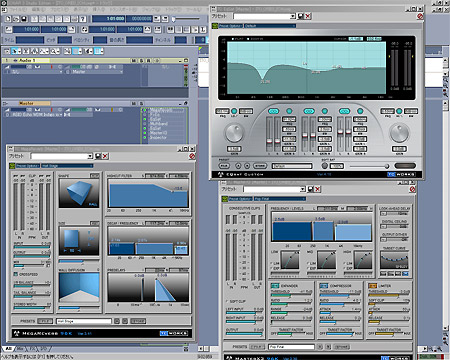Screen dimensions: 450x360
Task: Mute the Master bus with M button
Action: (x=134, y=104)
